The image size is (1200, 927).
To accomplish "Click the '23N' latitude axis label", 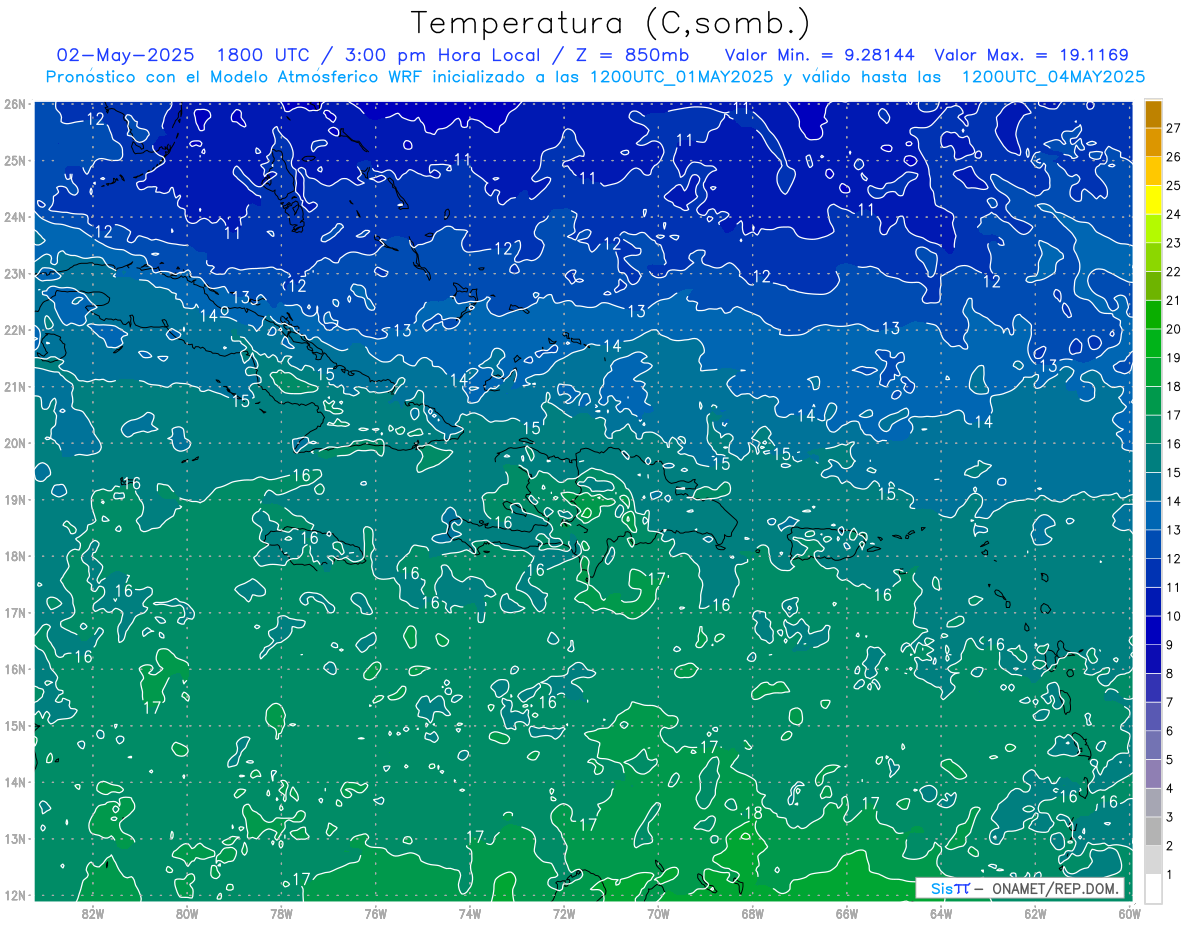I will coord(14,273).
